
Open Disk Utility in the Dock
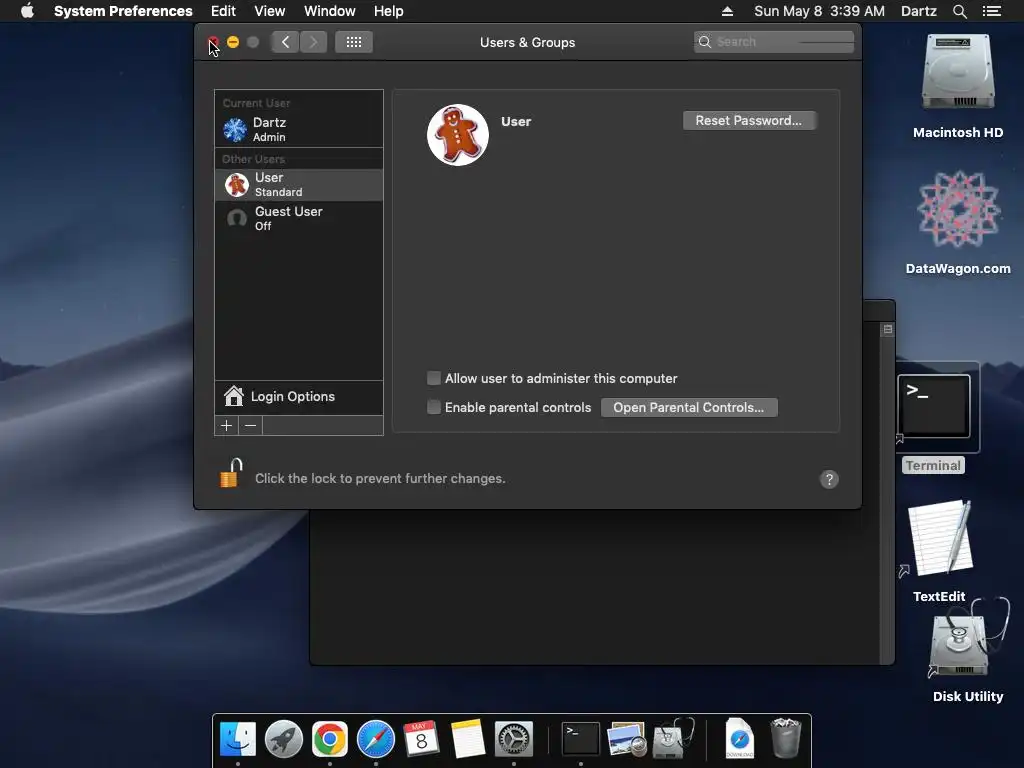click(673, 739)
